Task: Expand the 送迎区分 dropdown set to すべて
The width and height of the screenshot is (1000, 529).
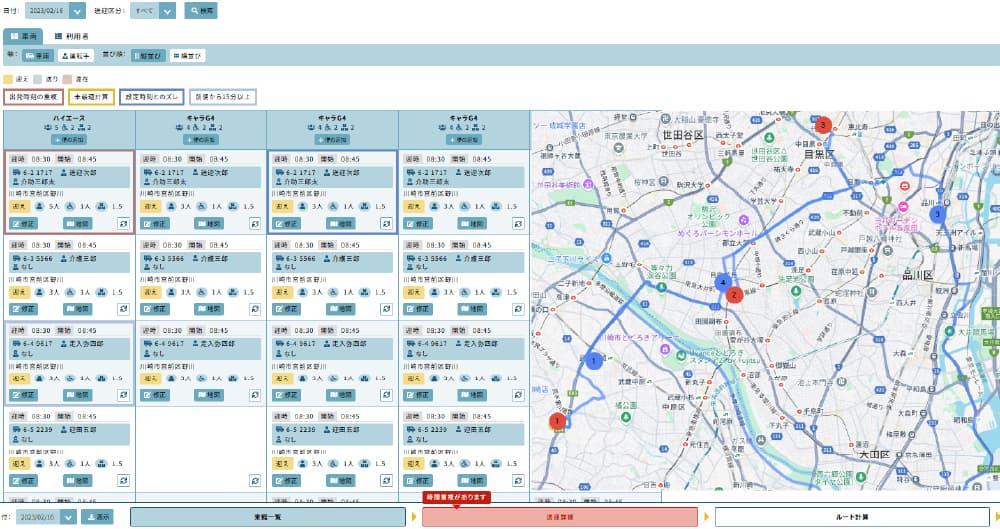Action: [x=166, y=11]
